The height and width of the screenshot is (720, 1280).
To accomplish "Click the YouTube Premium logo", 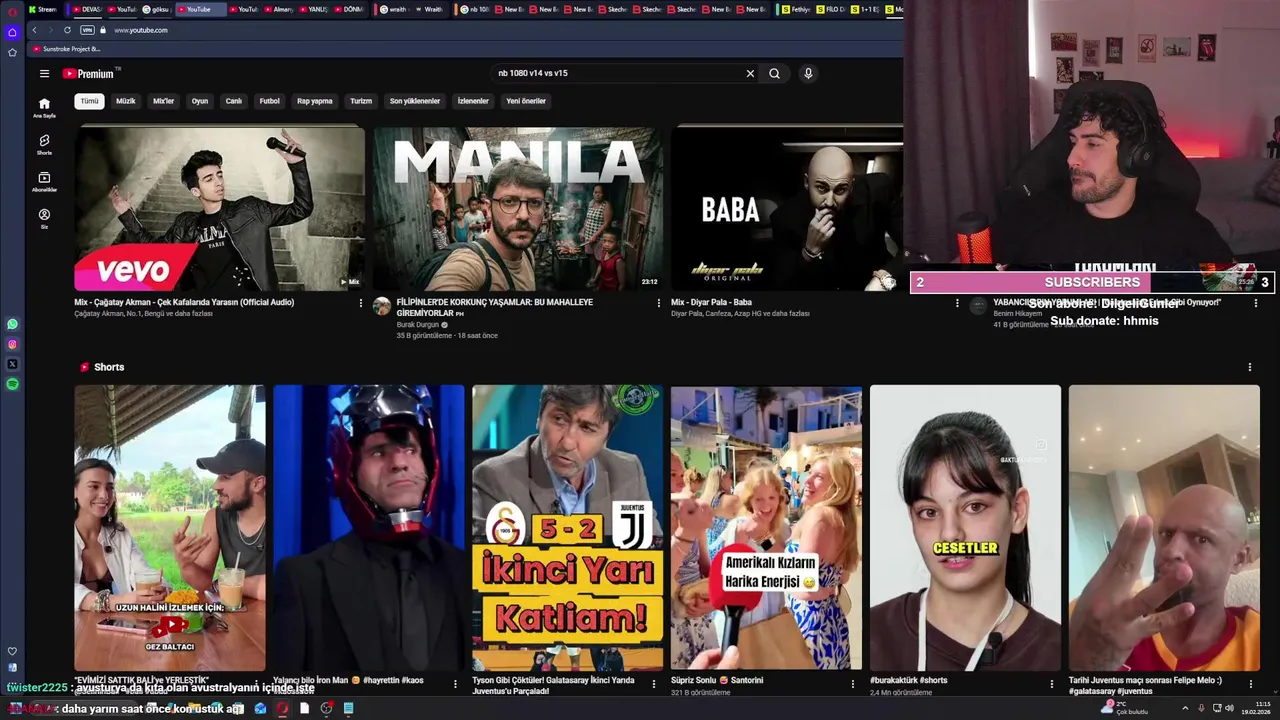I will click(x=90, y=73).
